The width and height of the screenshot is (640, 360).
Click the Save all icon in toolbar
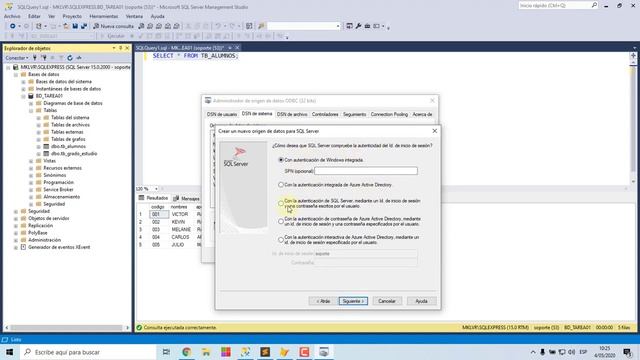(84, 26)
